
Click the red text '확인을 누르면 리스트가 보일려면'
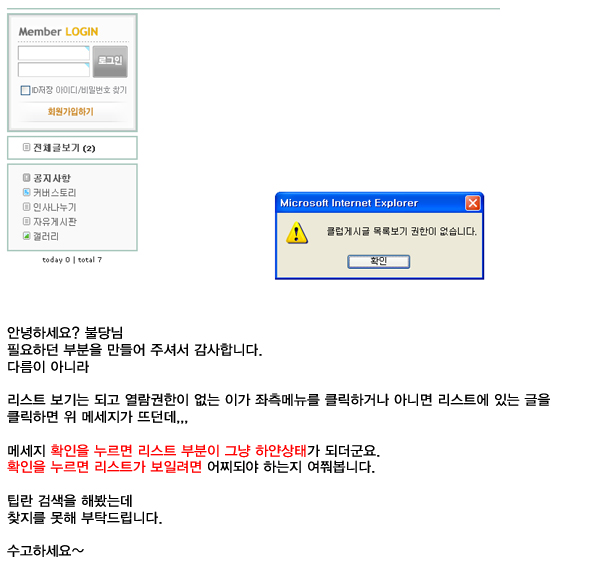(x=104, y=467)
